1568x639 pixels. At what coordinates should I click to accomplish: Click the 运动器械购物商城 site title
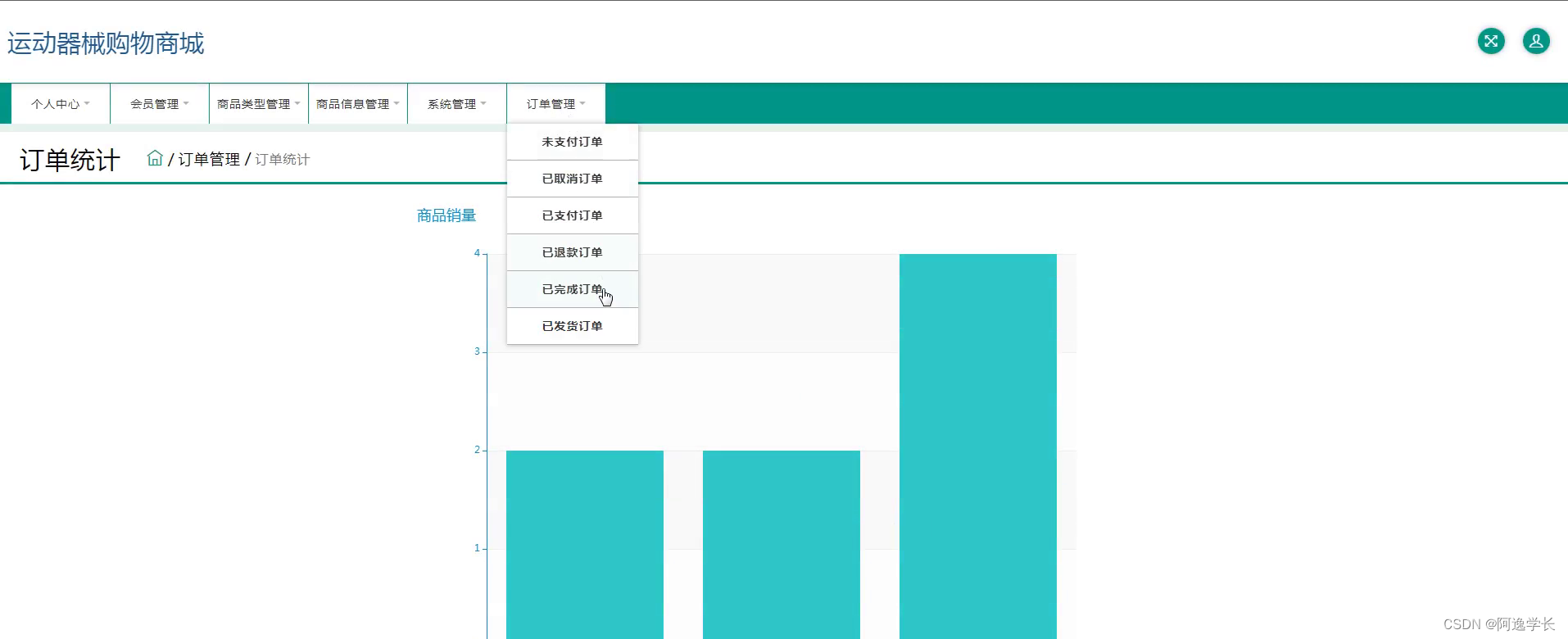(106, 43)
